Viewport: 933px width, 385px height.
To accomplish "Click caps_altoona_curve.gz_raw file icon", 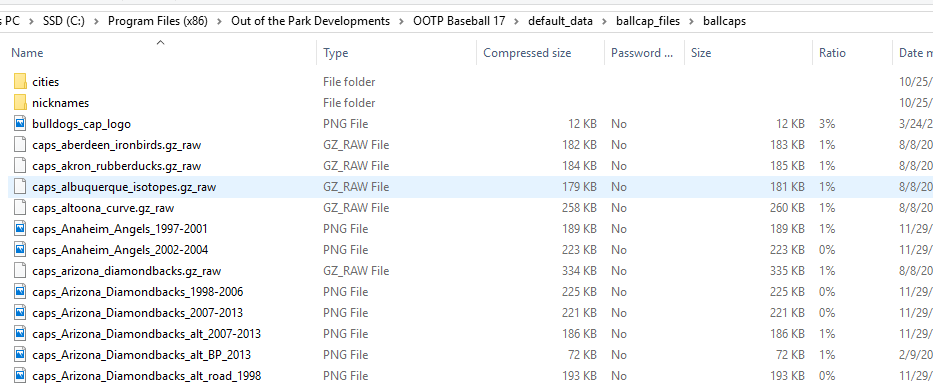I will coord(20,208).
